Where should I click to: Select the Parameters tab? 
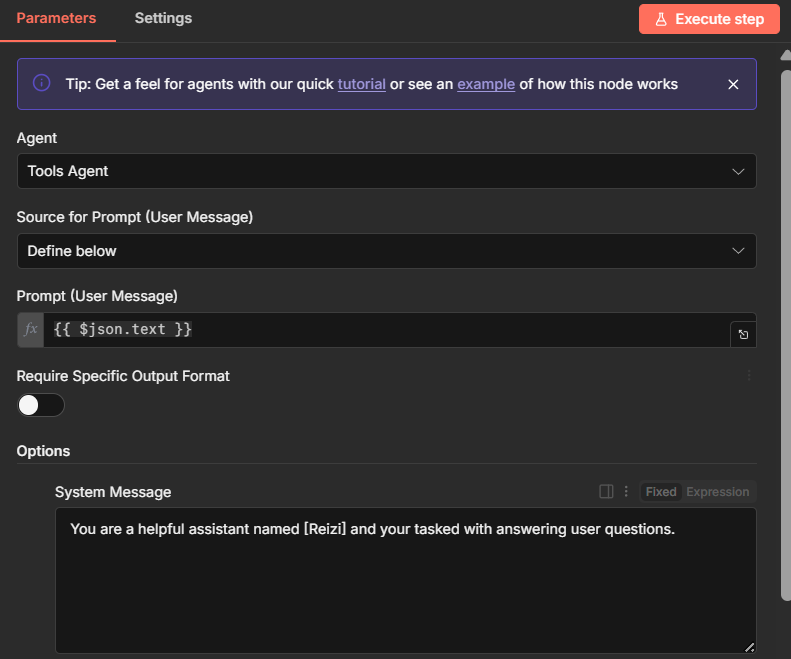(57, 18)
